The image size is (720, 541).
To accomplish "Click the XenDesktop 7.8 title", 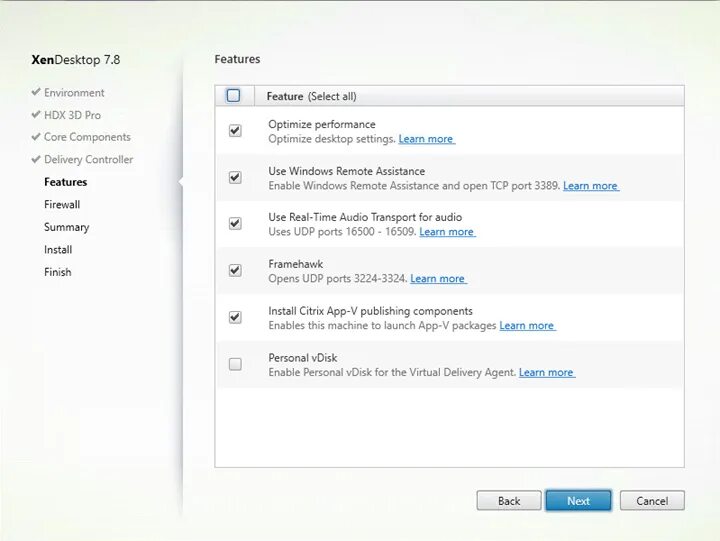I will (76, 60).
